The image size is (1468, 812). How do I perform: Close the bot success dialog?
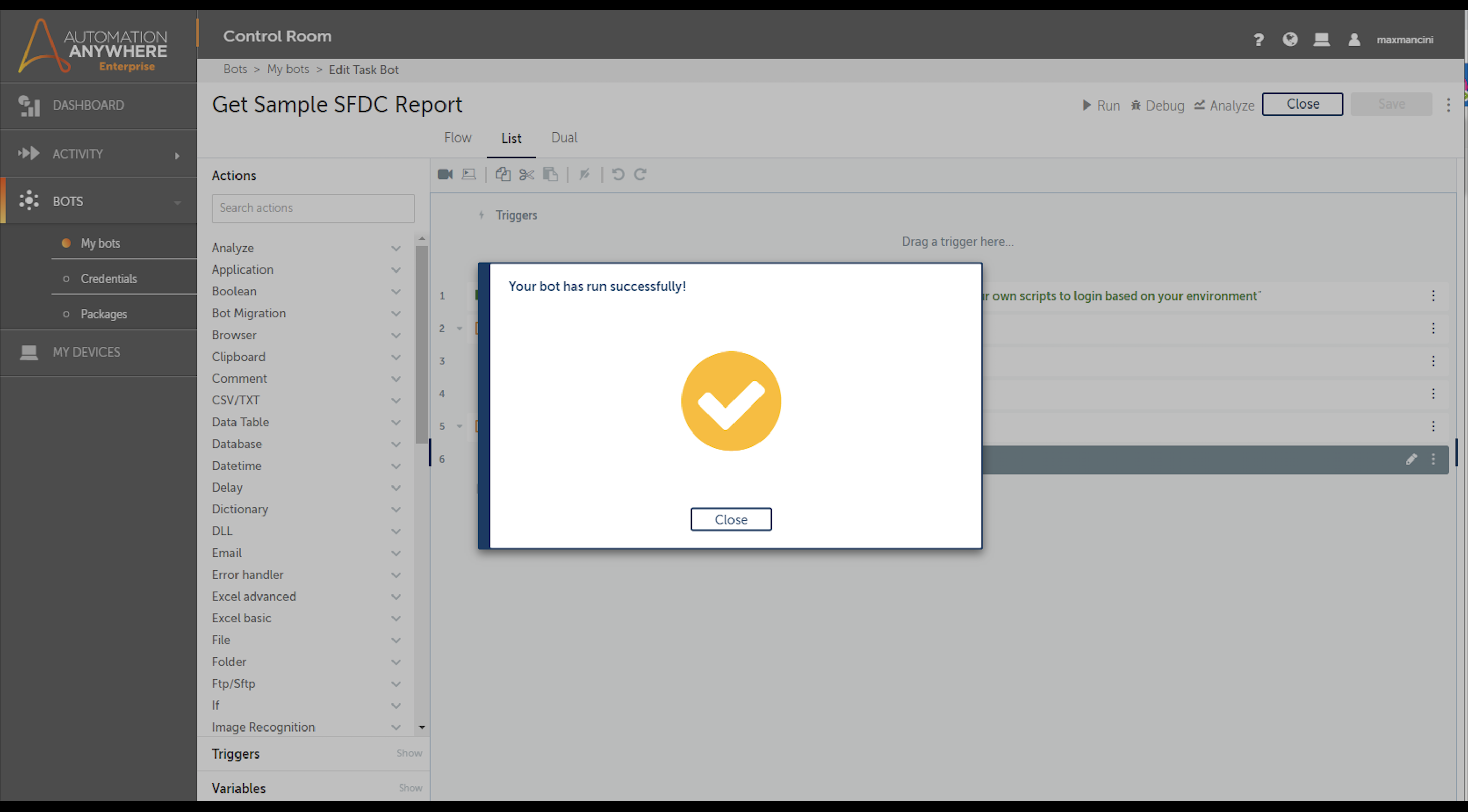[x=730, y=519]
